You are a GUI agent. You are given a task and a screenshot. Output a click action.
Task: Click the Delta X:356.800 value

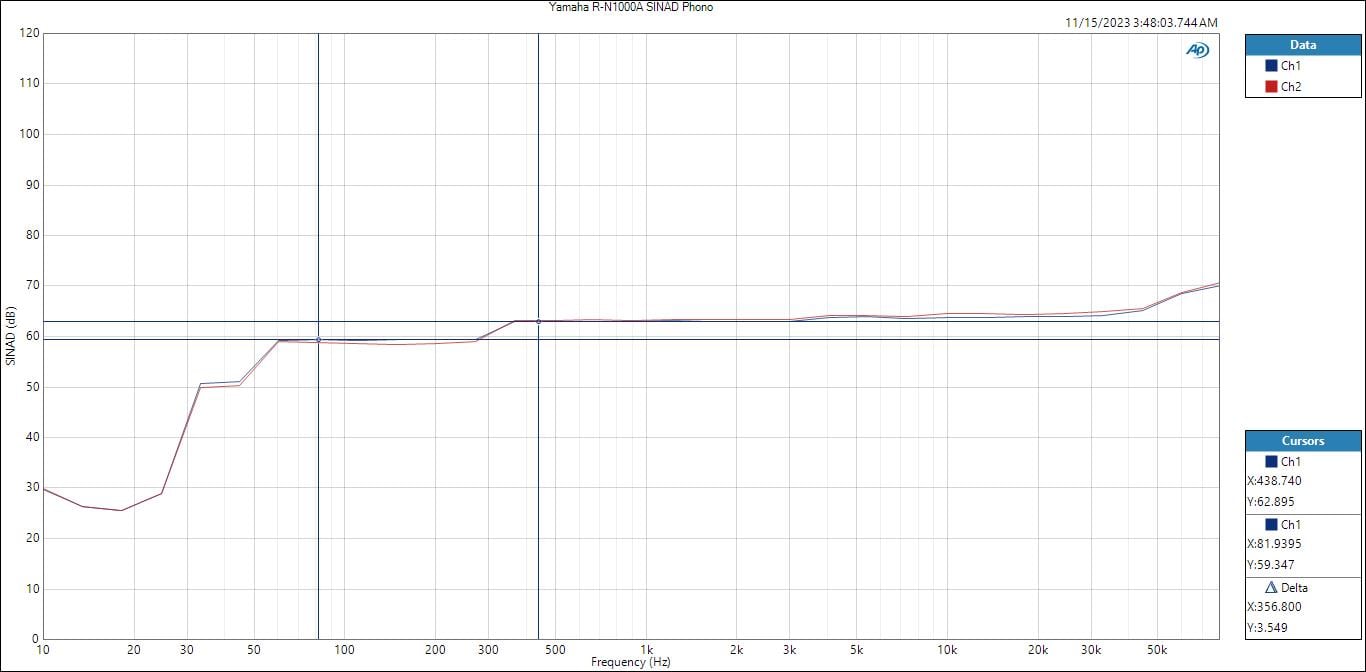coord(1275,607)
